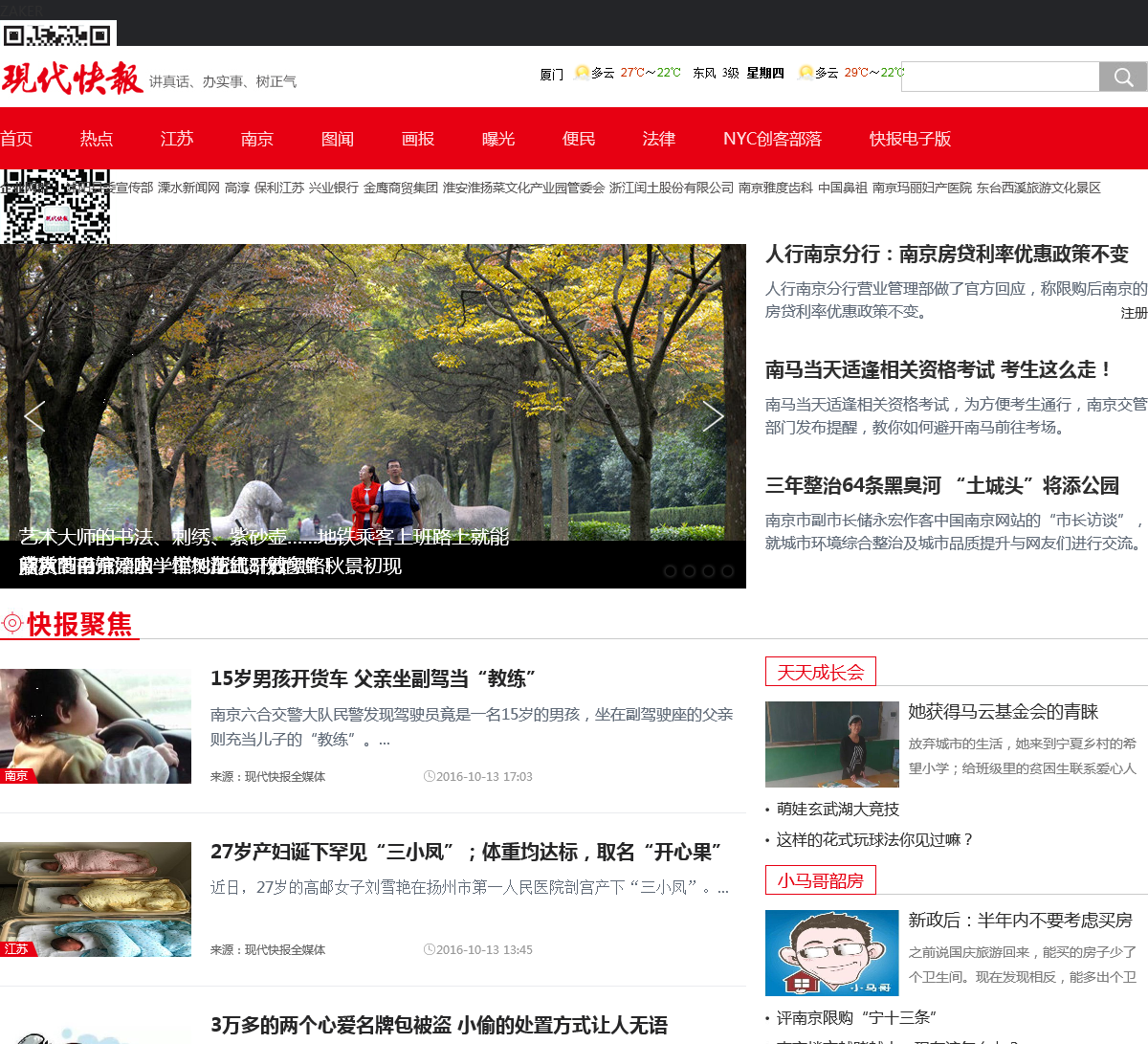Open headline 人行南京分行：南京房贷利率优惠政策不变
This screenshot has height=1044, width=1148.
pos(947,255)
